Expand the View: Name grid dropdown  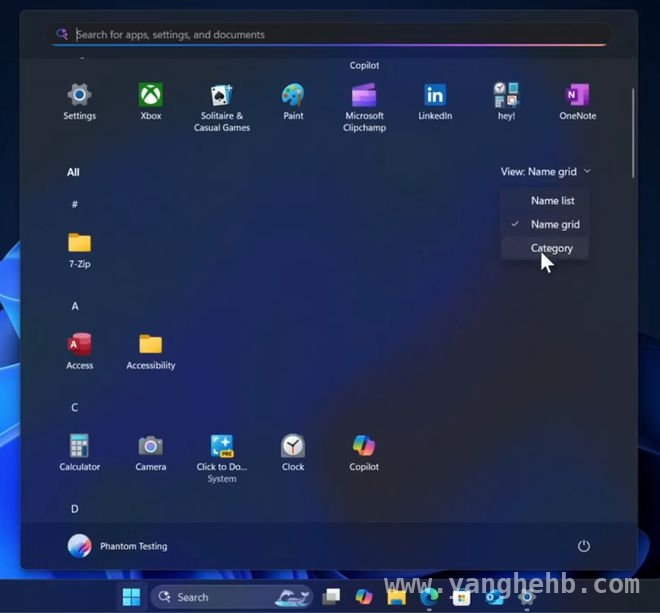(x=545, y=171)
